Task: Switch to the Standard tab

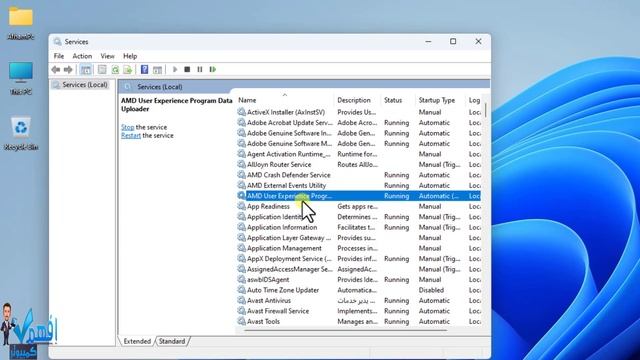Action: 172,341
